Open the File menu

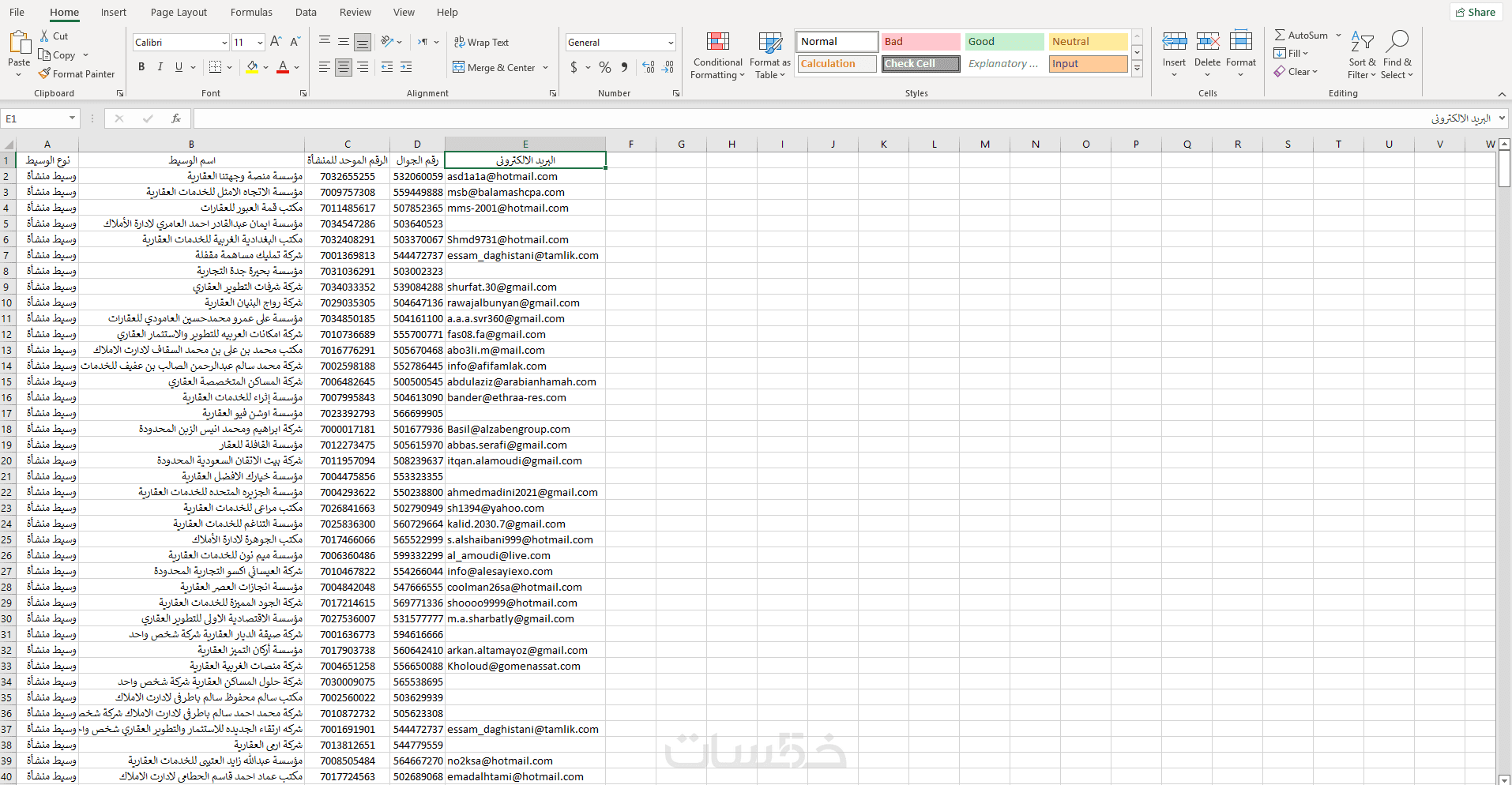click(x=17, y=13)
